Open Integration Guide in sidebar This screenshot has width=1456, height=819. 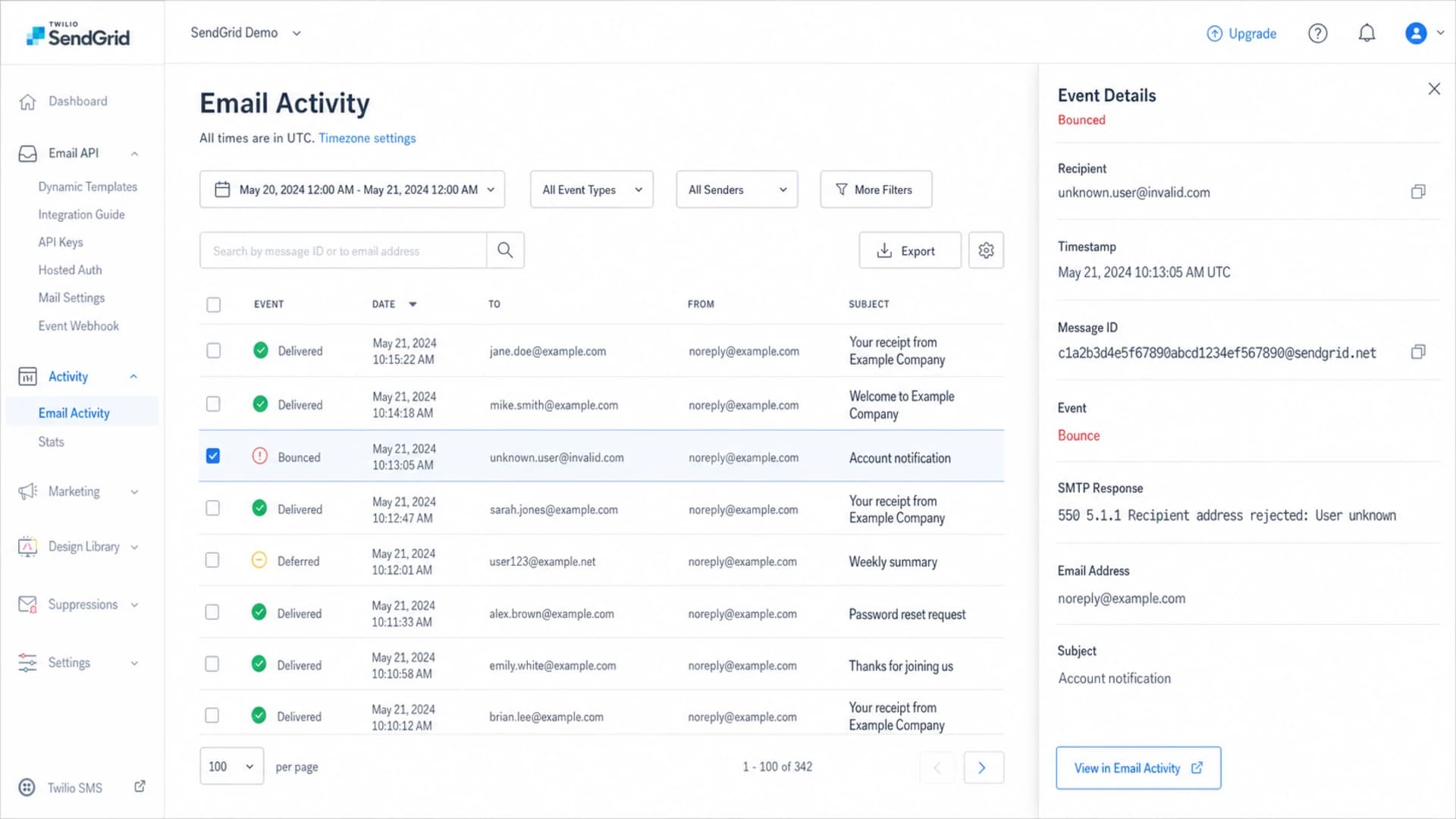click(x=81, y=215)
